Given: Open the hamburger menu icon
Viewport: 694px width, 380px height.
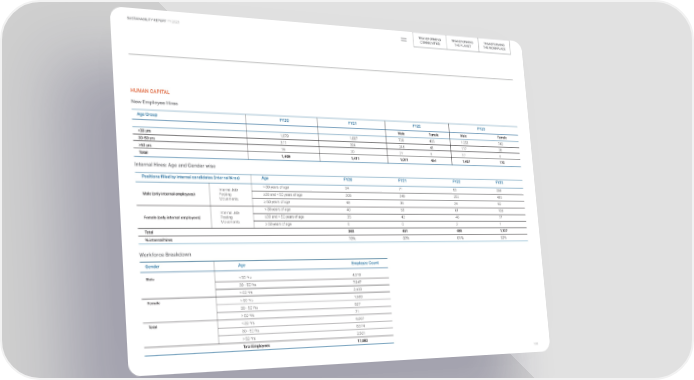Looking at the screenshot, I should click(404, 39).
